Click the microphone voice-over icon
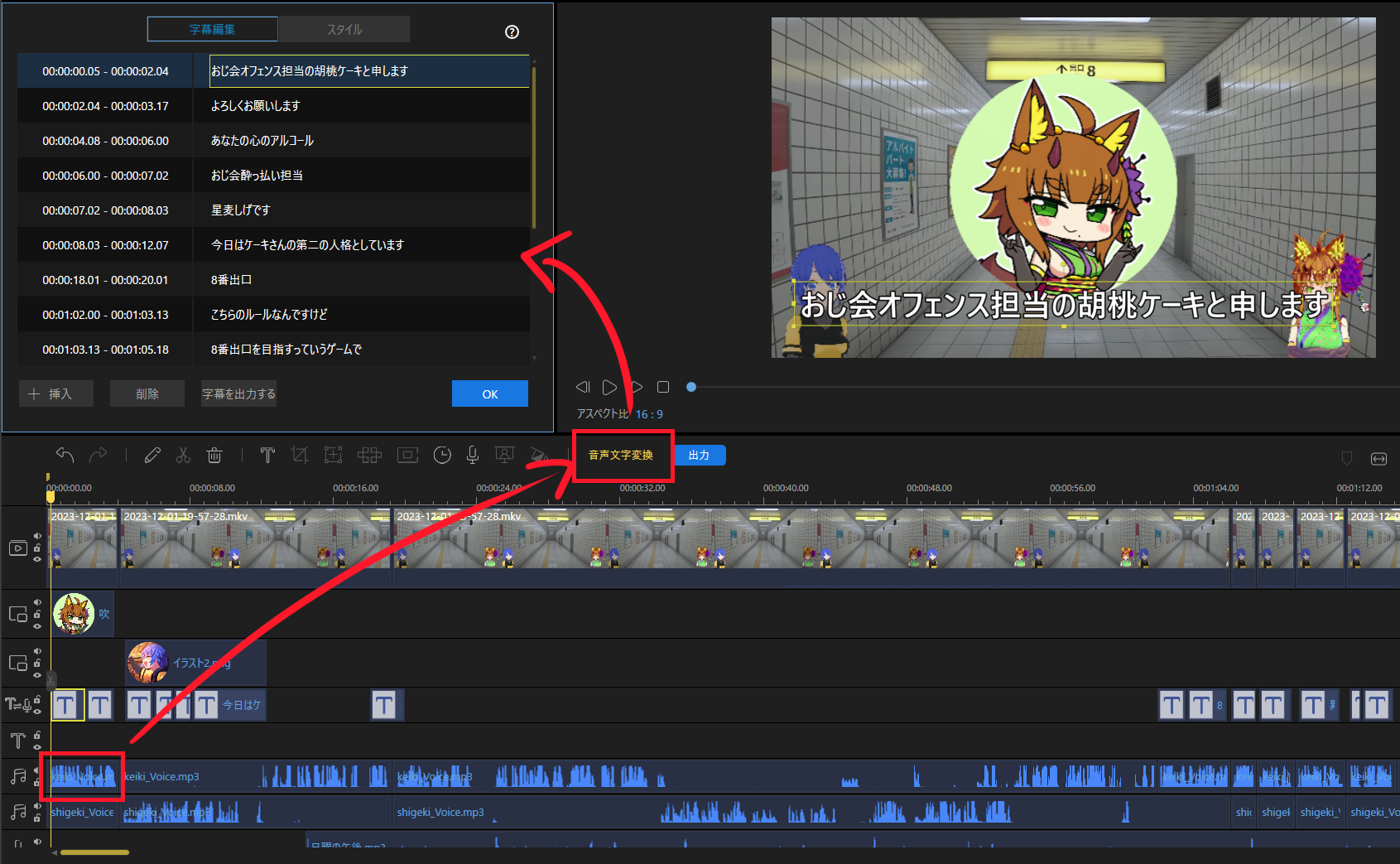This screenshot has width=1400, height=864. coord(472,455)
